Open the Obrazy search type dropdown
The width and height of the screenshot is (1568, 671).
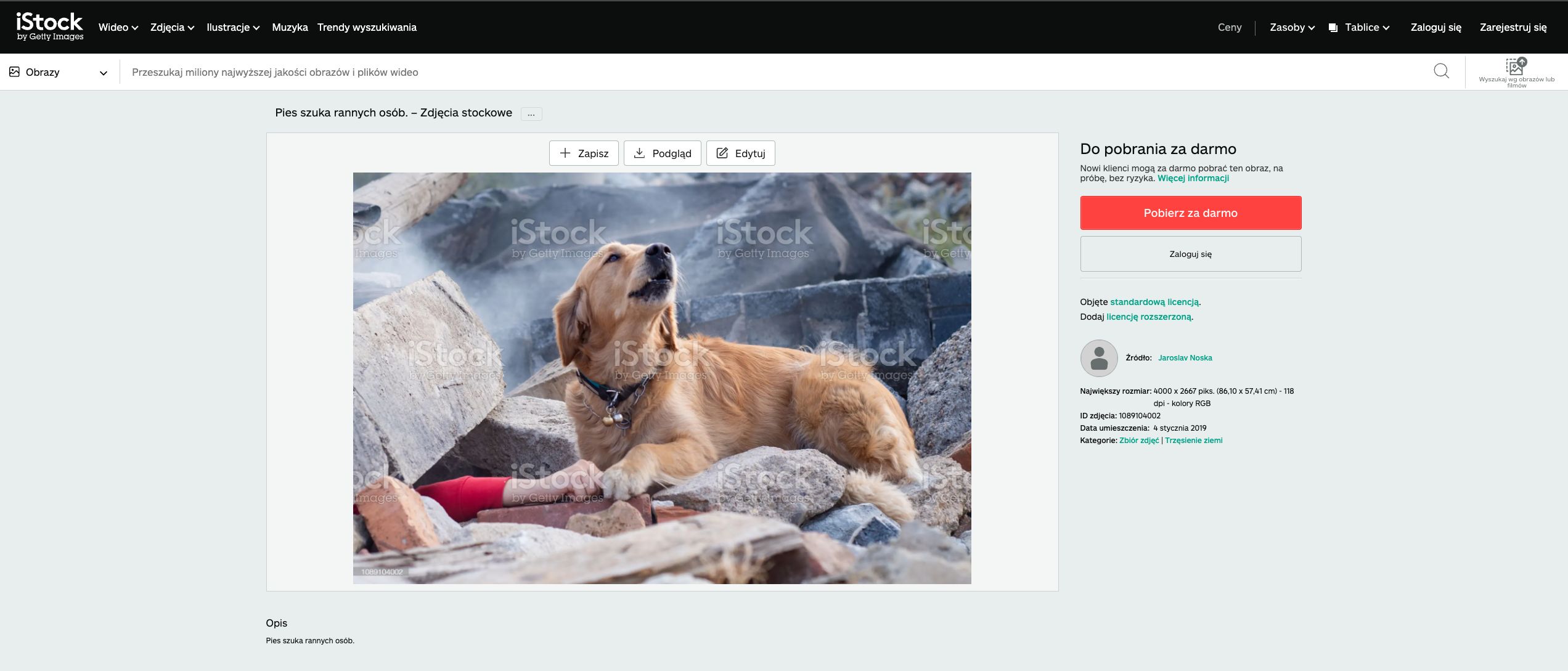(x=59, y=72)
